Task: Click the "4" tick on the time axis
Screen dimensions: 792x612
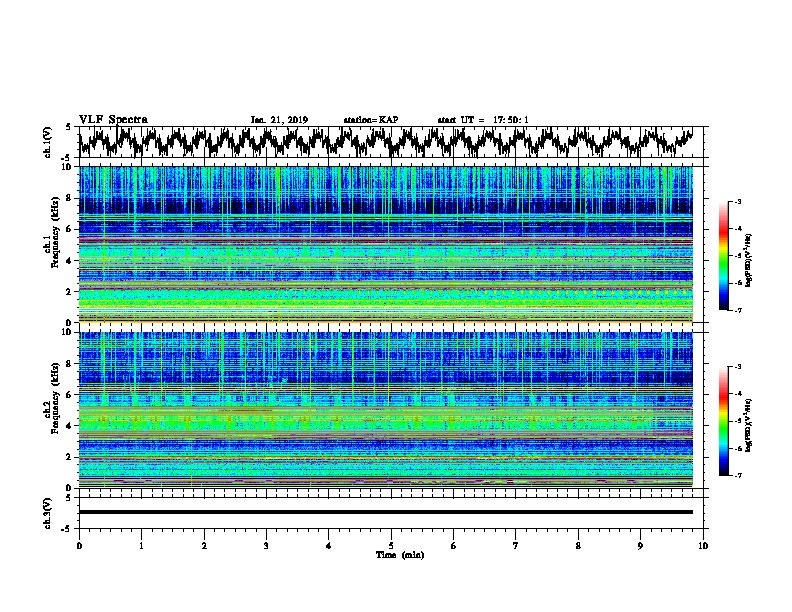Action: point(329,546)
